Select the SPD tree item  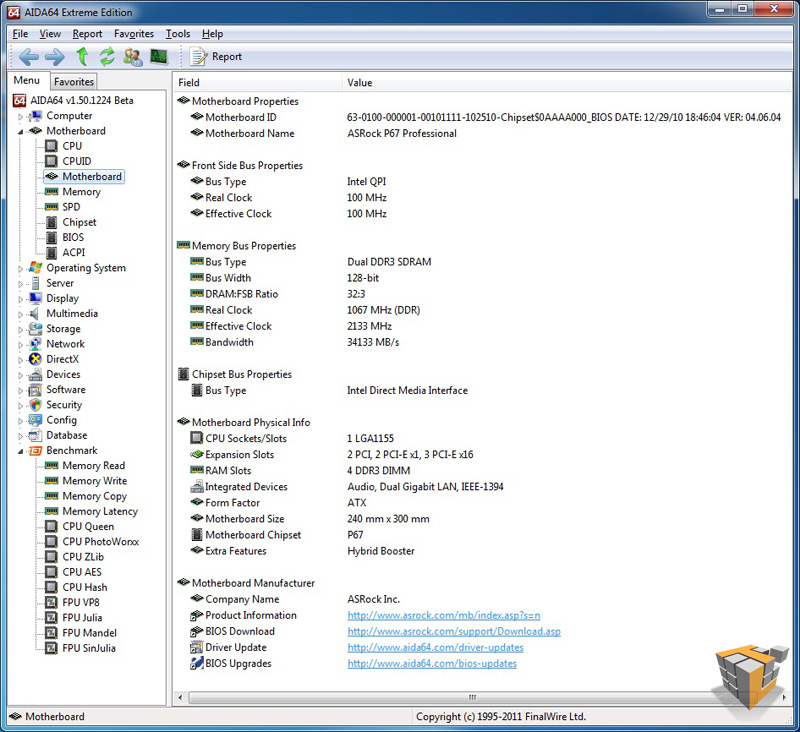pyautogui.click(x=71, y=207)
